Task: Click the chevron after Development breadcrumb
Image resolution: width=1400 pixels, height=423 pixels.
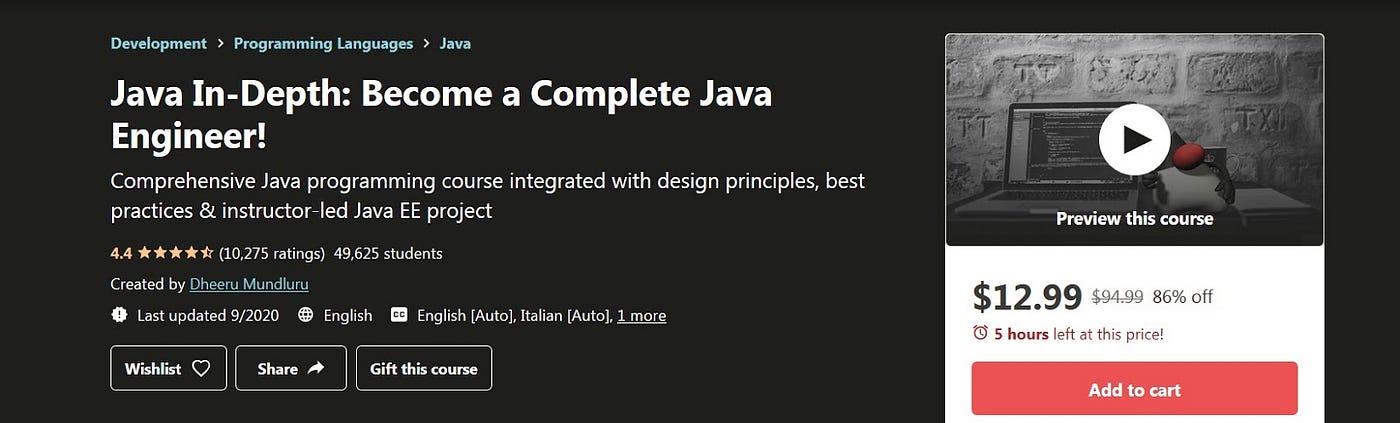Action: click(221, 44)
